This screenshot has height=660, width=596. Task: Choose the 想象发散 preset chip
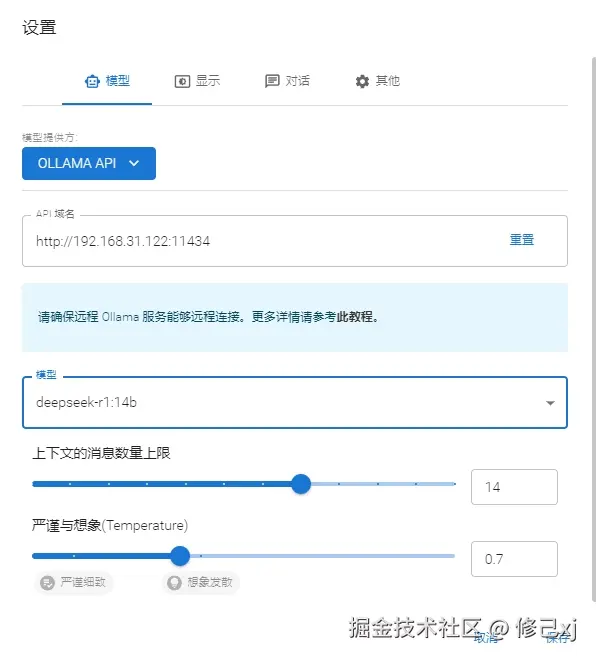tap(201, 583)
